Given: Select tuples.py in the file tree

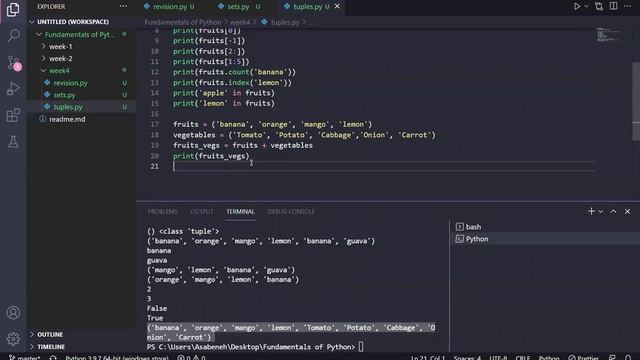Looking at the screenshot, I should (82, 107).
